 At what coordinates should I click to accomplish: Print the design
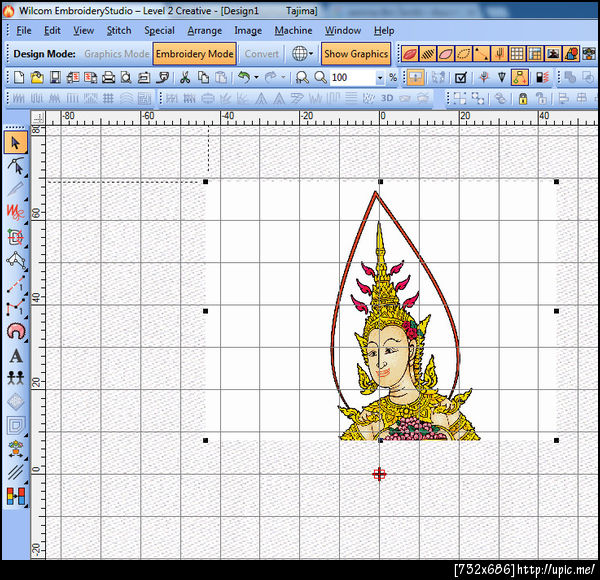pos(108,78)
